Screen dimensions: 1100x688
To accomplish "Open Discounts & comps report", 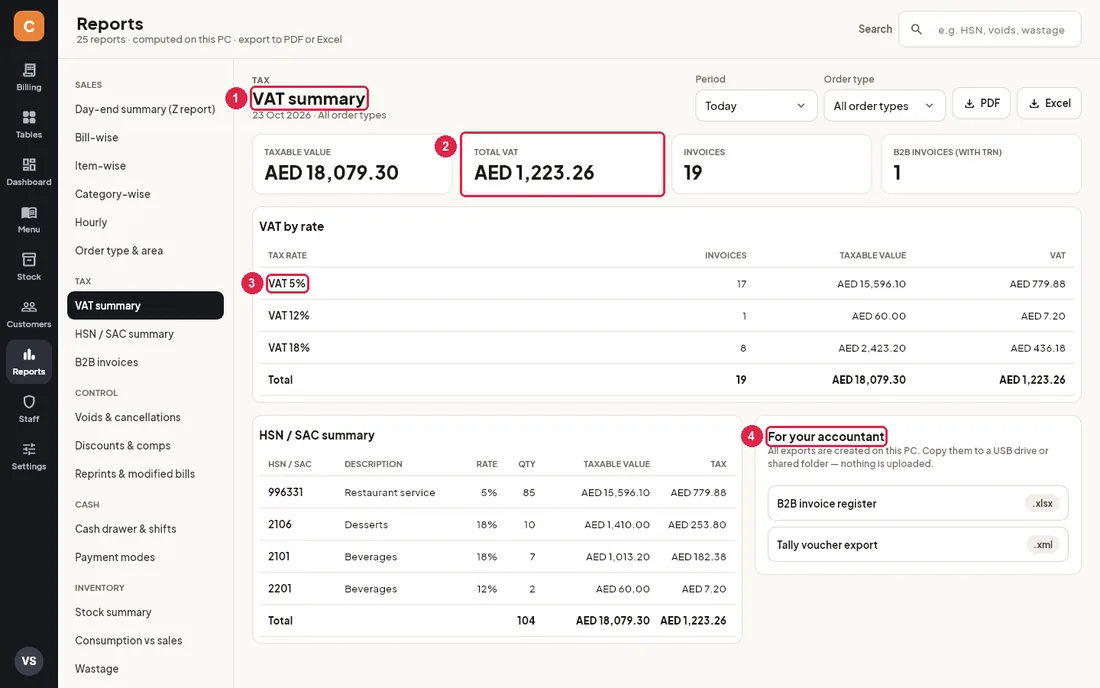I will coord(145,445).
